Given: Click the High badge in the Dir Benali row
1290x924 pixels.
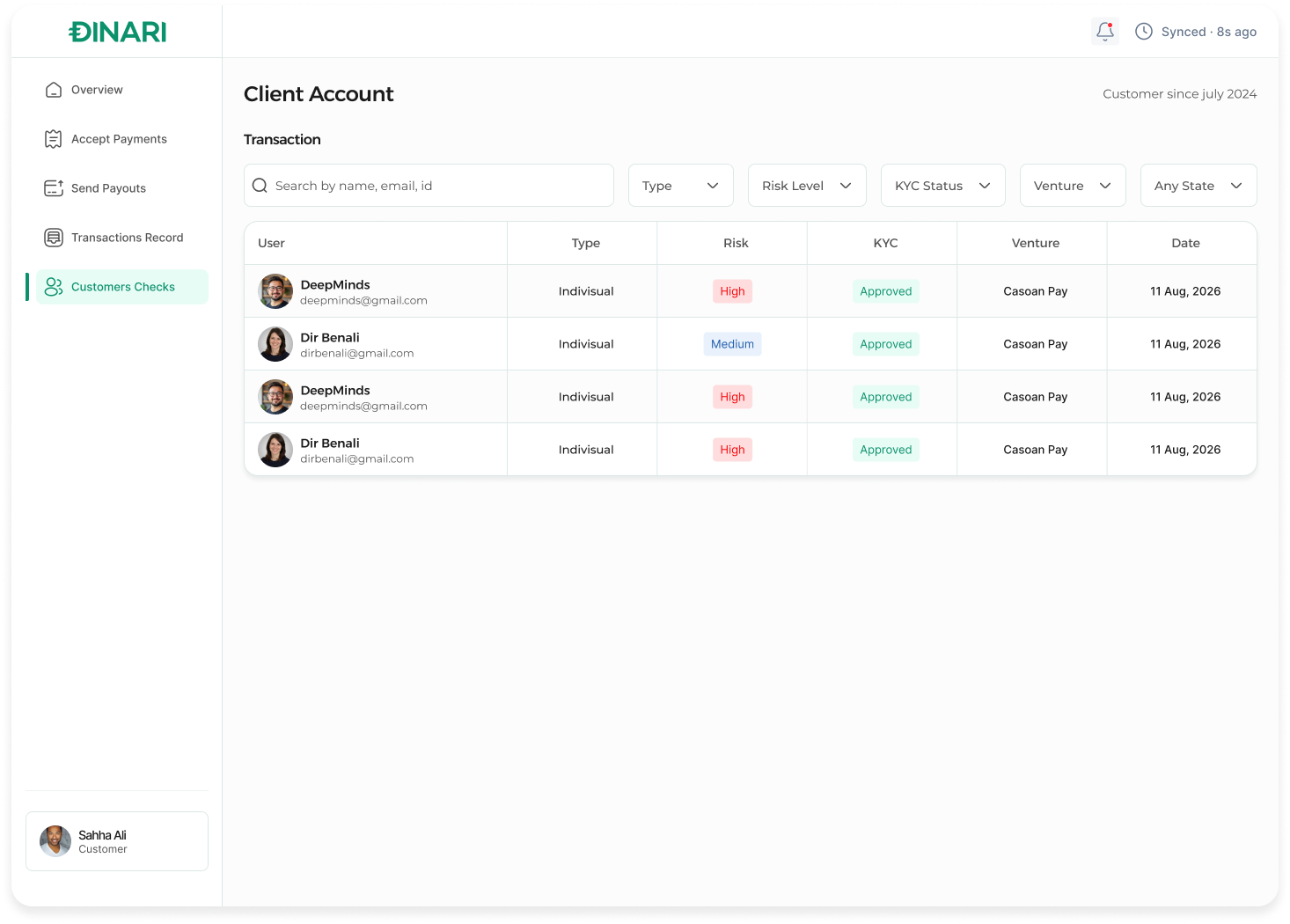Looking at the screenshot, I should tap(732, 450).
